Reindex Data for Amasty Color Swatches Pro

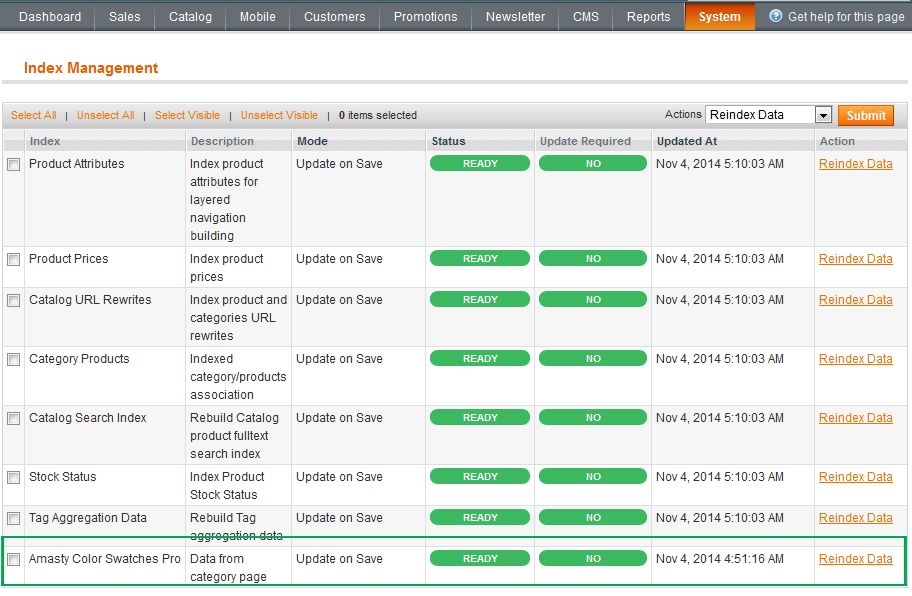(x=855, y=559)
